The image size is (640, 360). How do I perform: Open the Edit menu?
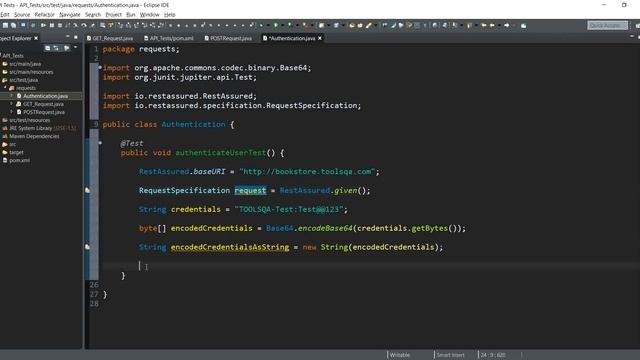pyautogui.click(x=5, y=15)
